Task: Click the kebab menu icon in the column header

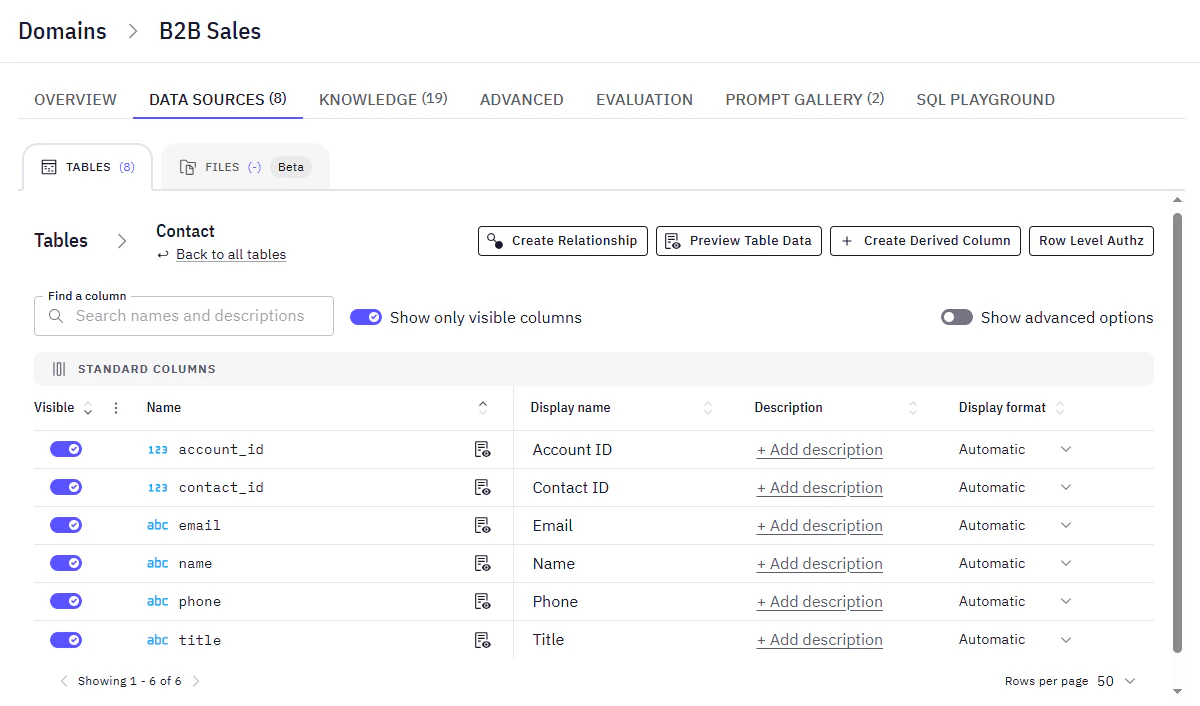Action: click(x=116, y=407)
